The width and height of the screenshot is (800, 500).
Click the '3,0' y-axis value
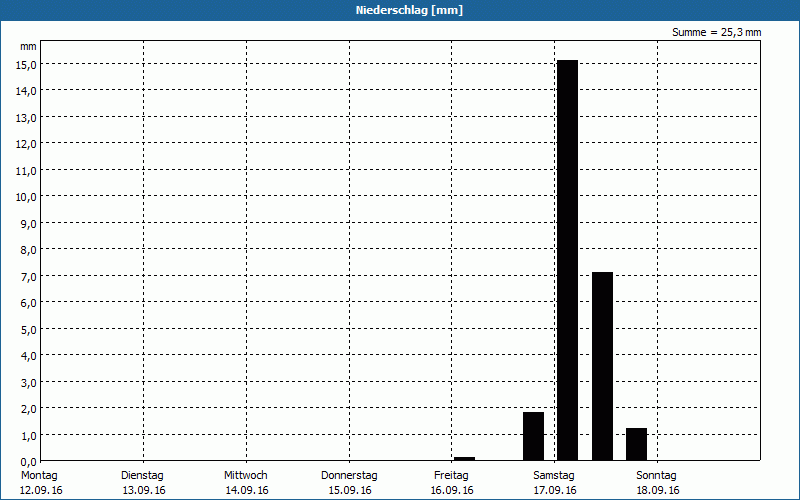(x=29, y=382)
